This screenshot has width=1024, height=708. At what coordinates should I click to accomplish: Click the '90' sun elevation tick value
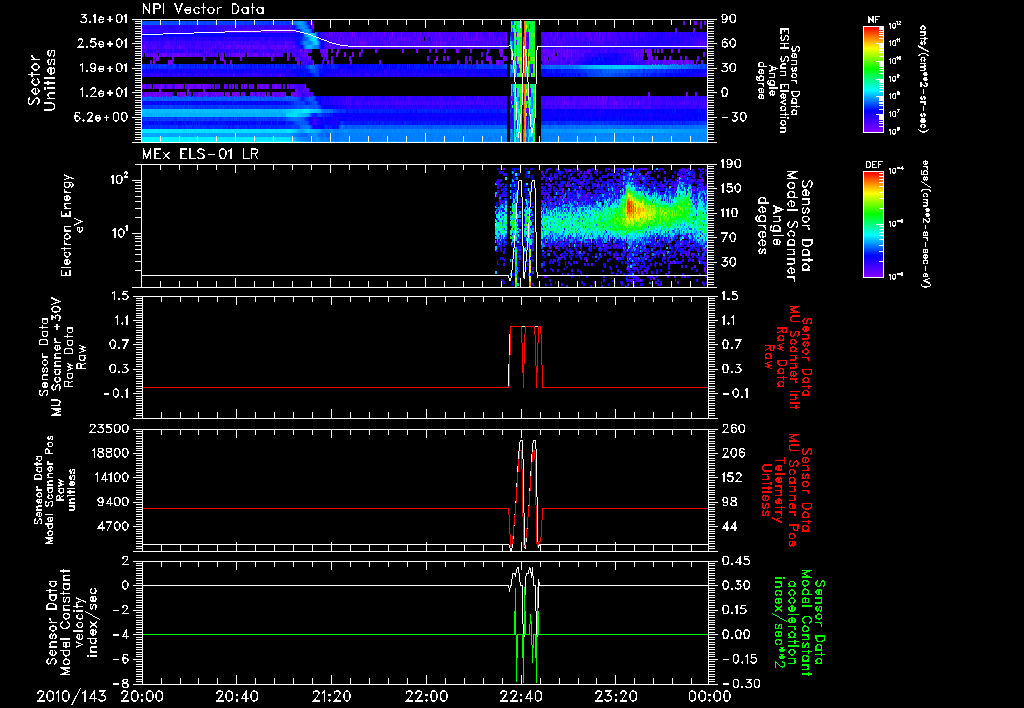728,20
